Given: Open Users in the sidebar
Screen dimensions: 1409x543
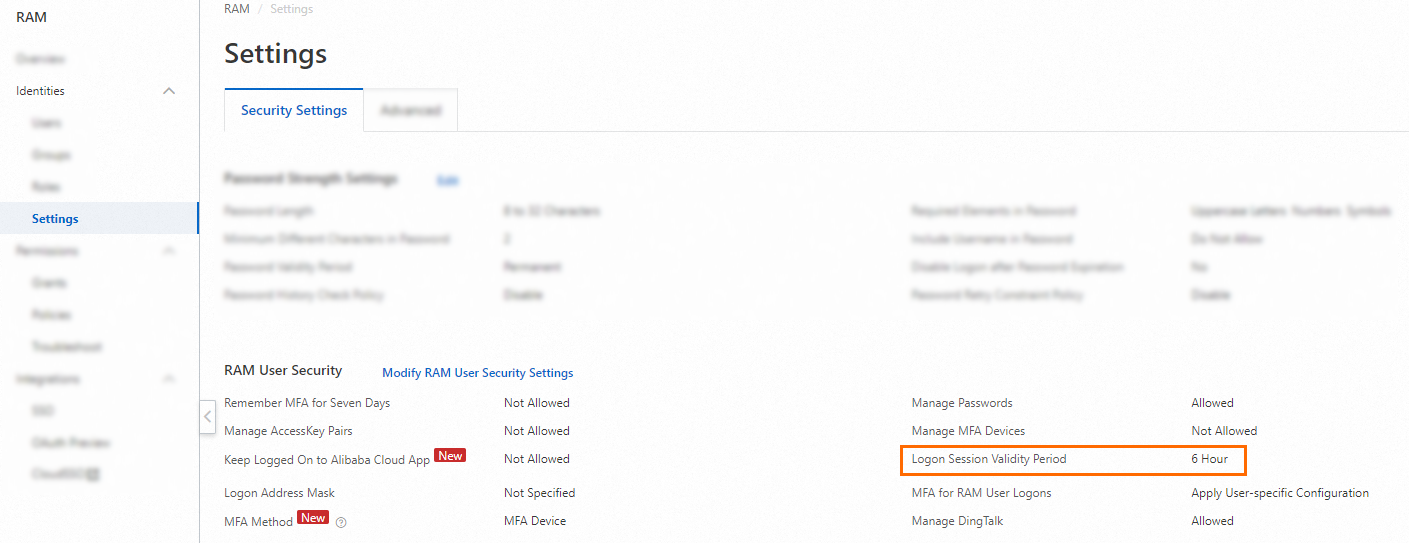Looking at the screenshot, I should click(46, 123).
